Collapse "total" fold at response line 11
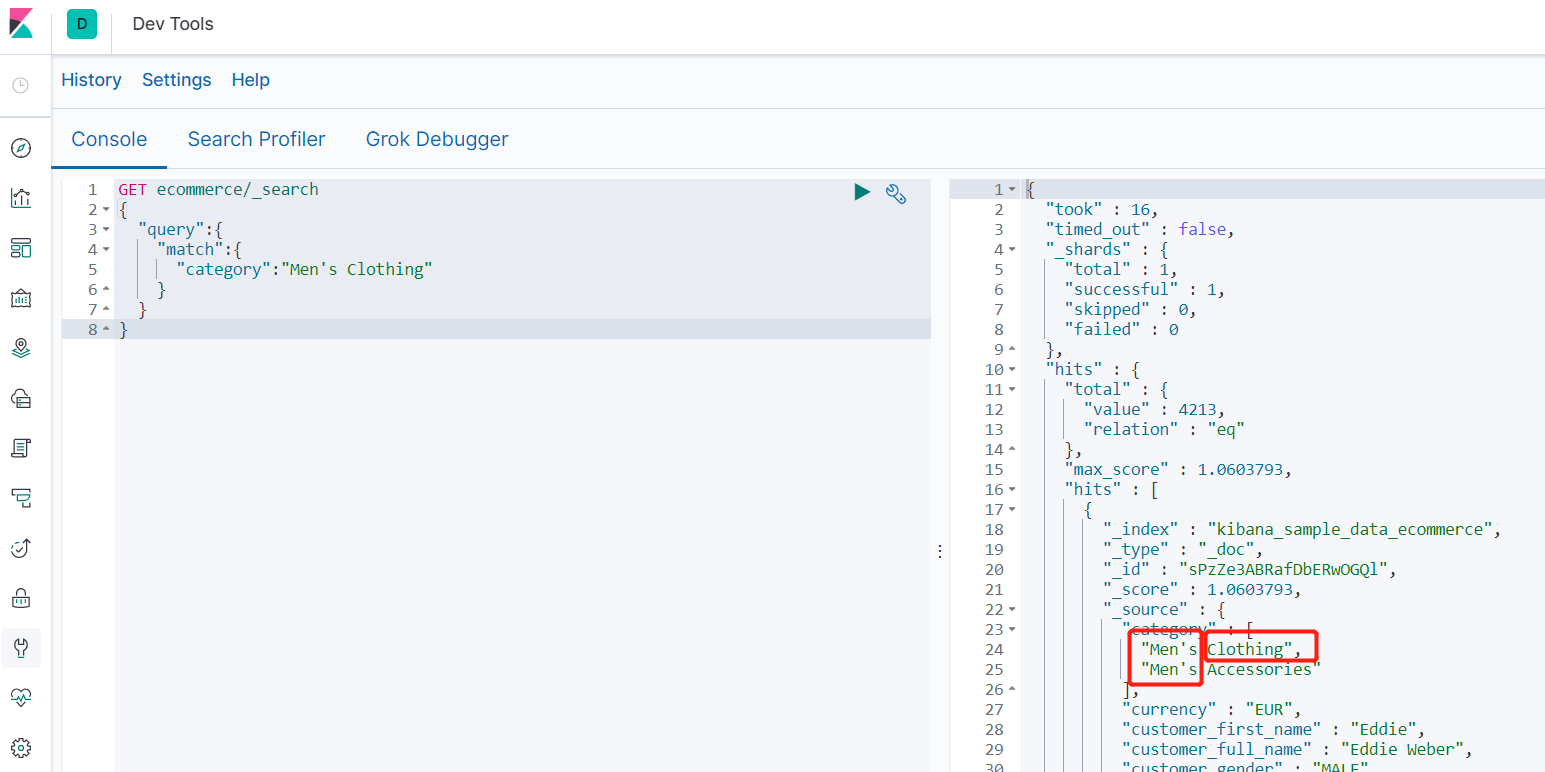Image resolution: width=1545 pixels, height=772 pixels. (x=1012, y=390)
